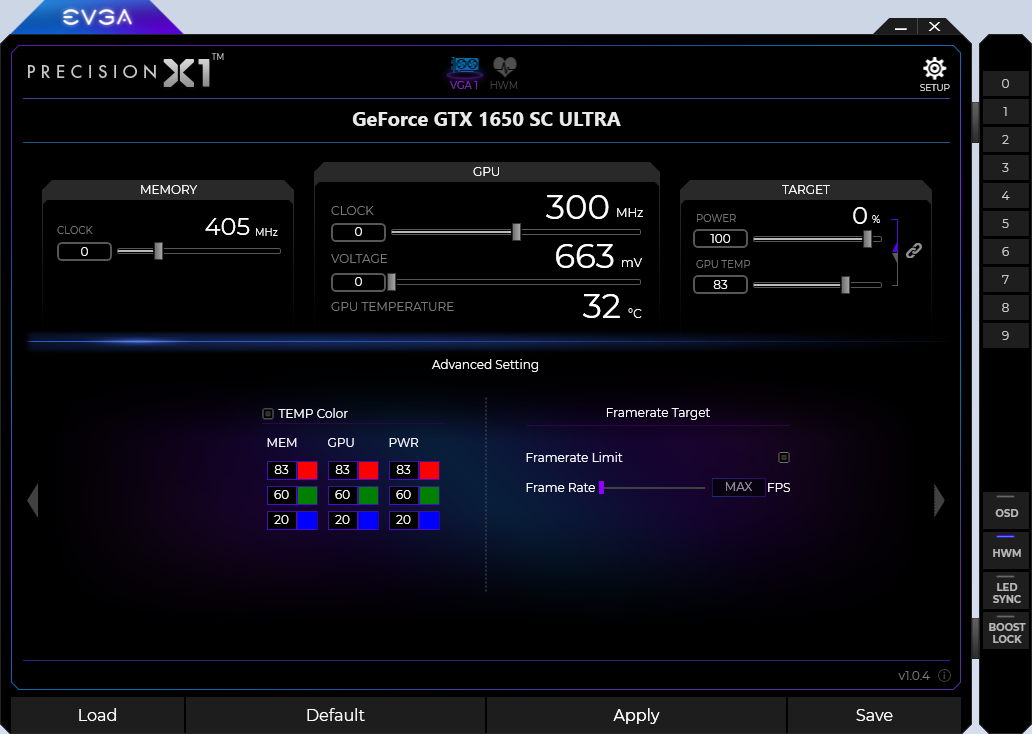
Task: Click the PWR blue color swatch
Action: pyautogui.click(x=429, y=520)
